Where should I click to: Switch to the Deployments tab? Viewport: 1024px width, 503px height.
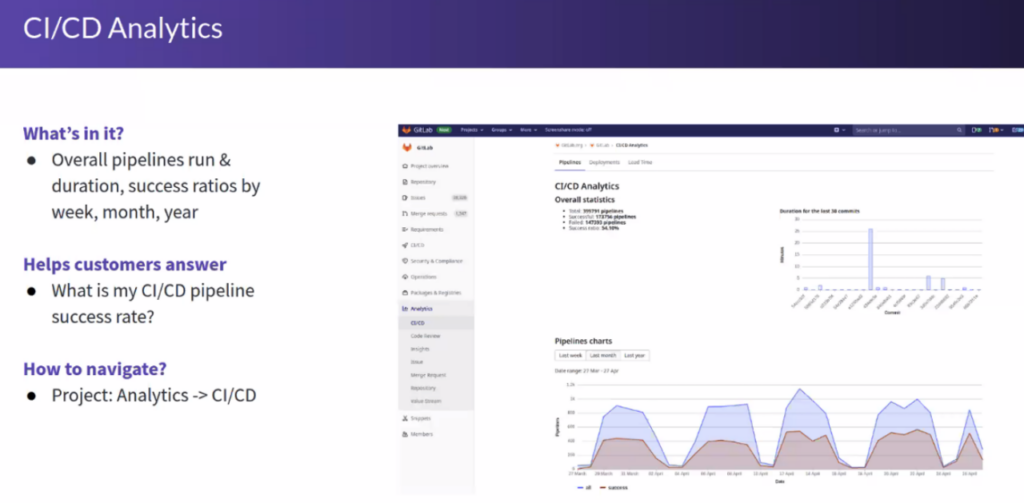pyautogui.click(x=603, y=162)
